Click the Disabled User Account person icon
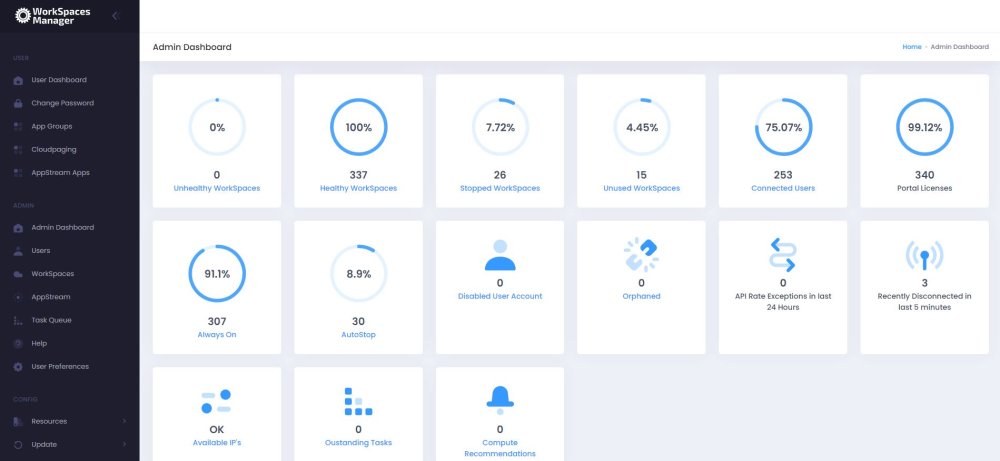This screenshot has height=461, width=1000. coord(500,255)
